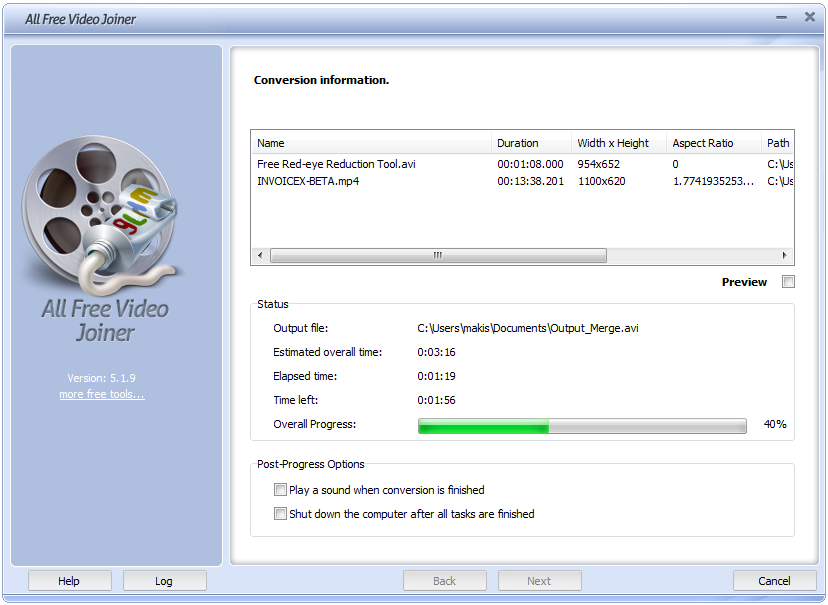
Task: Enable playing a sound when conversion finishes
Action: tap(281, 490)
